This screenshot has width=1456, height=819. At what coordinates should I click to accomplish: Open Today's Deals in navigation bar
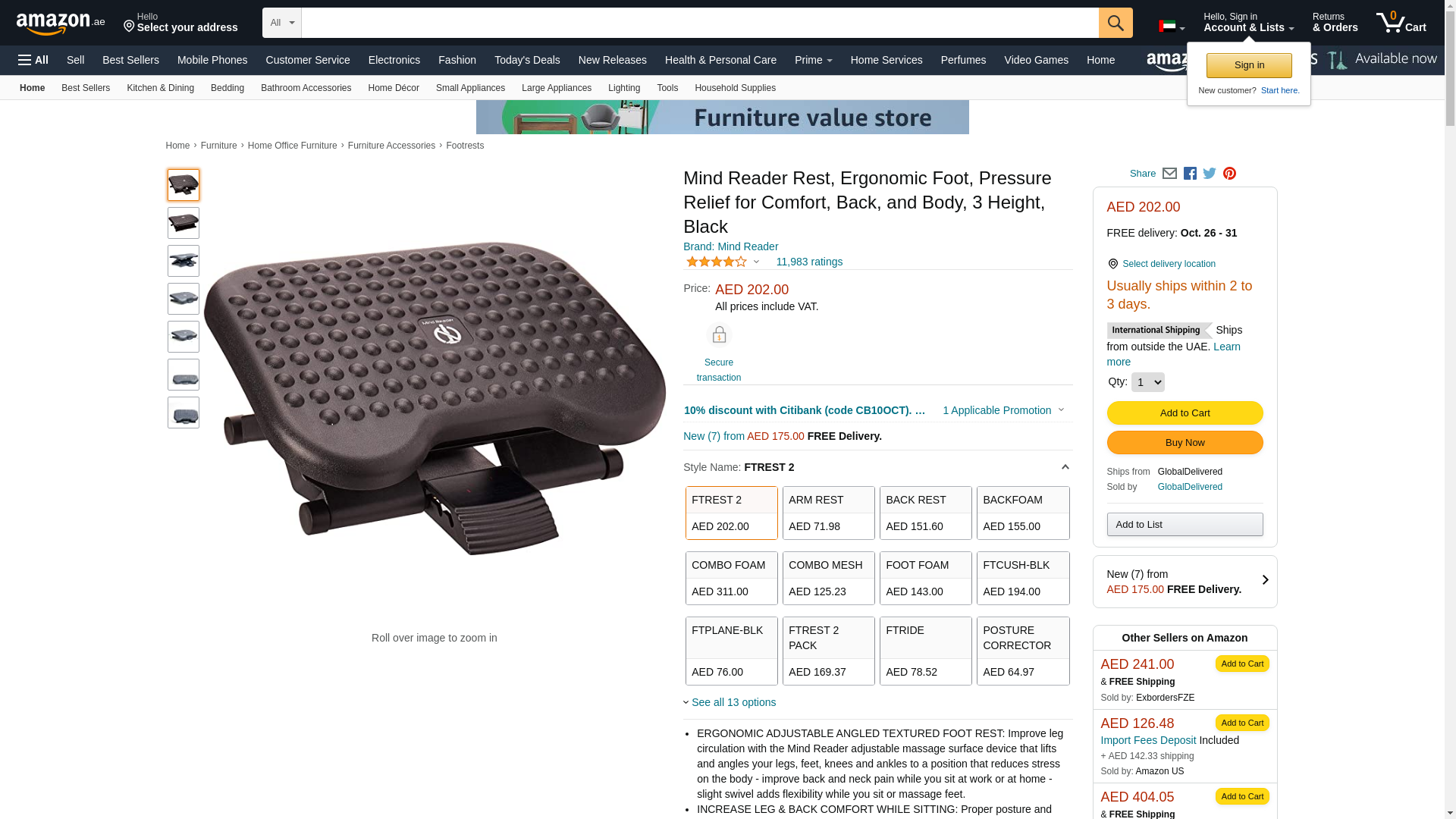click(527, 60)
